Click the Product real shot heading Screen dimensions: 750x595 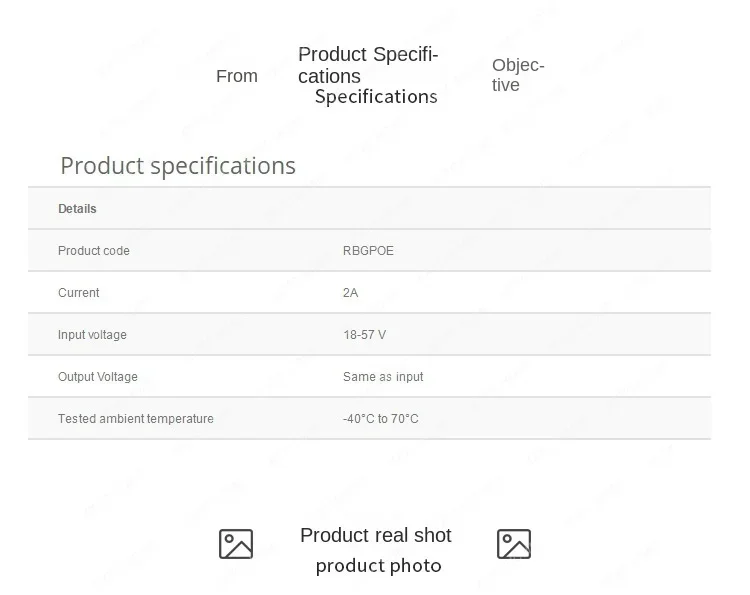tap(376, 535)
